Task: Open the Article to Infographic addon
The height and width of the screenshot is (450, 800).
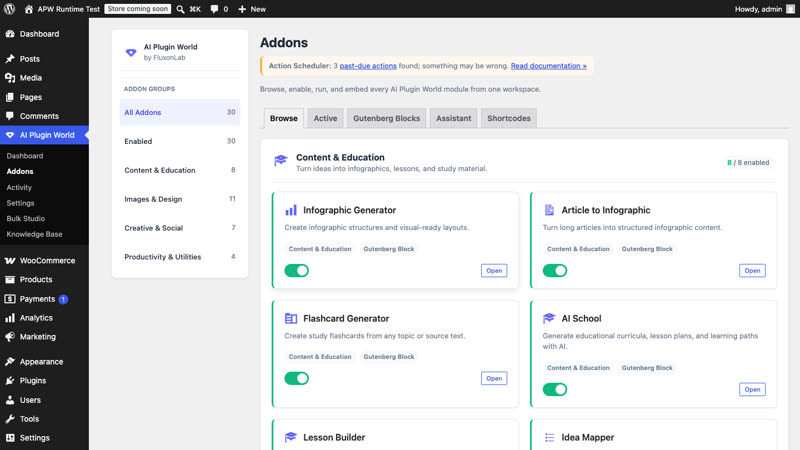Action: 752,271
